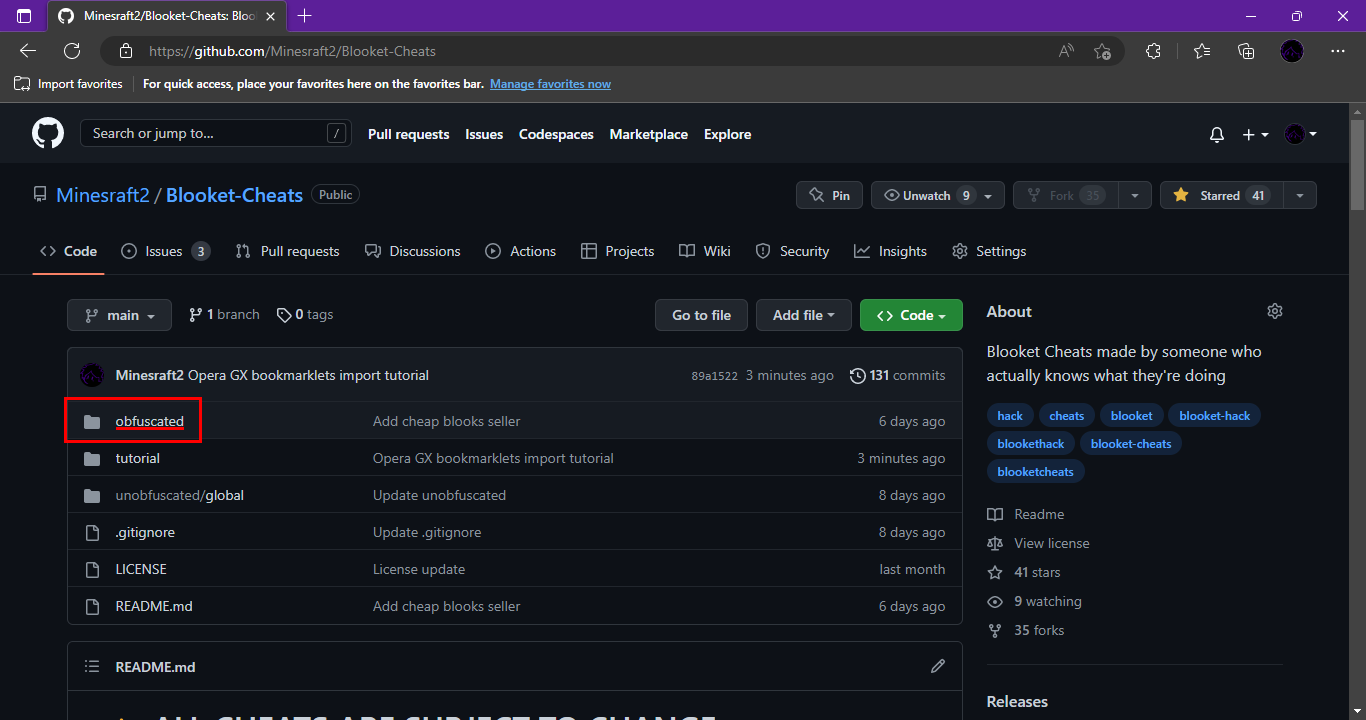Open the Edge favorites star-list icon

coord(1201,51)
